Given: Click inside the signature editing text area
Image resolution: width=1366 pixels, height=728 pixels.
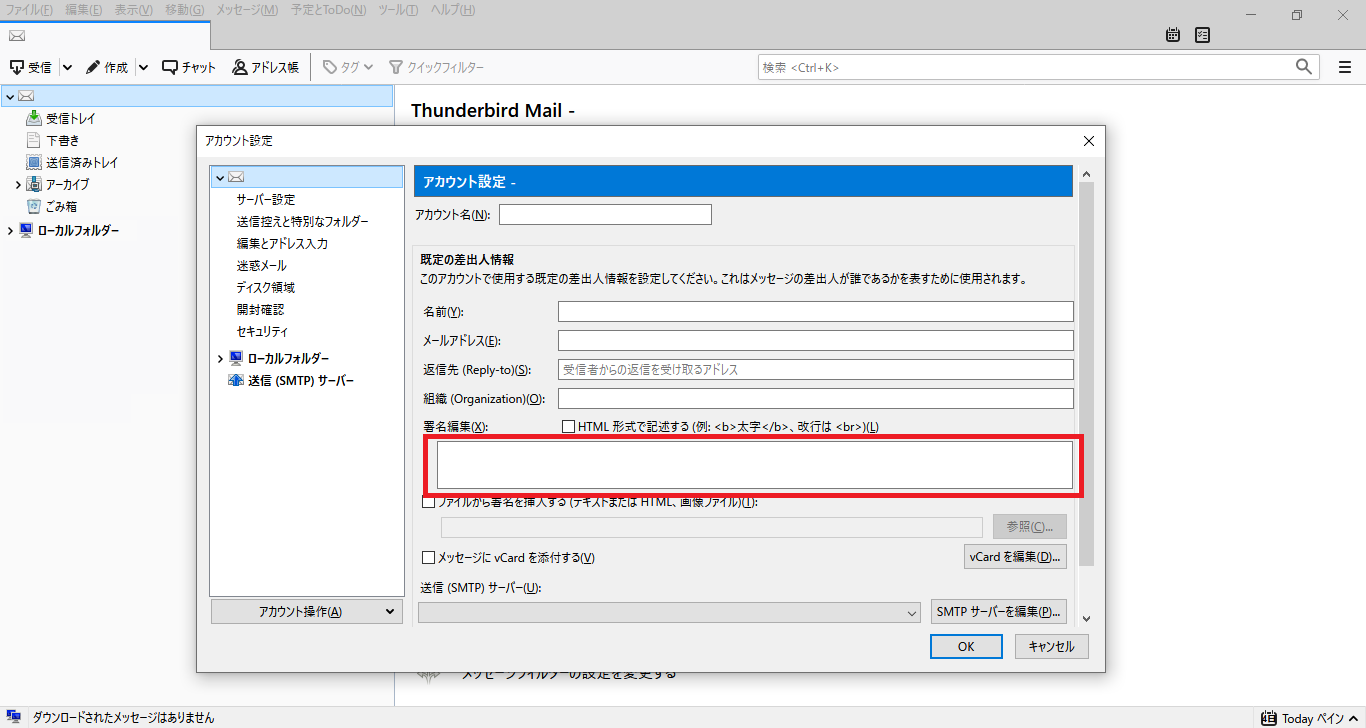Looking at the screenshot, I should (755, 464).
